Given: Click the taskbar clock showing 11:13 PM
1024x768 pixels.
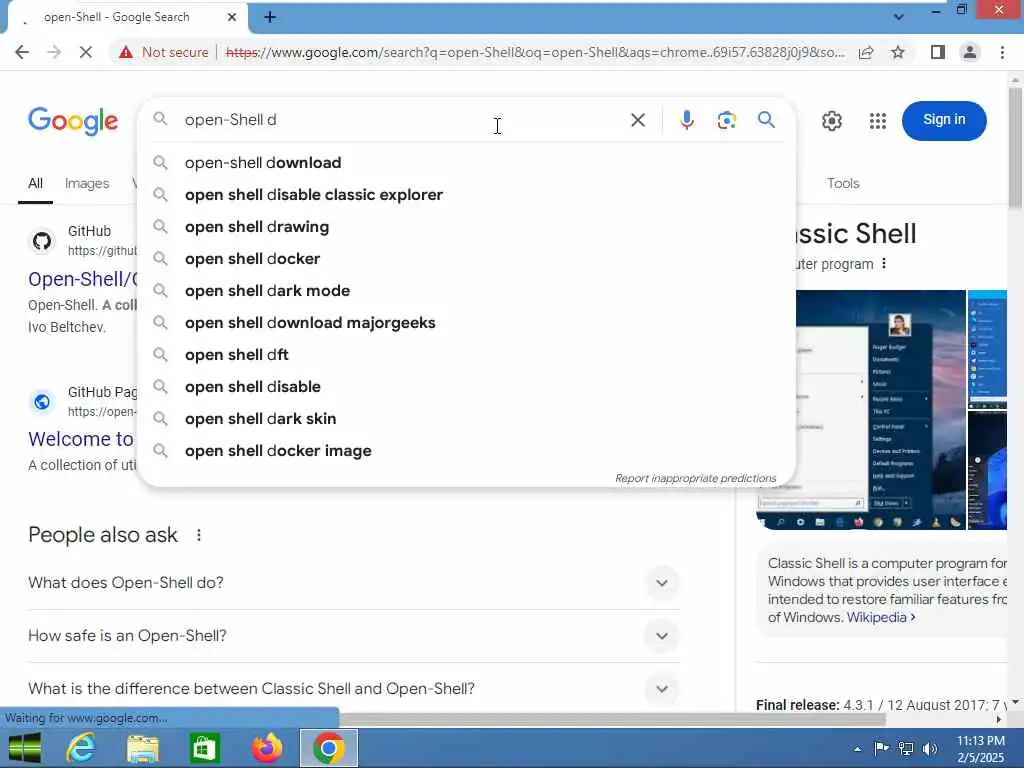Looking at the screenshot, I should point(980,749).
